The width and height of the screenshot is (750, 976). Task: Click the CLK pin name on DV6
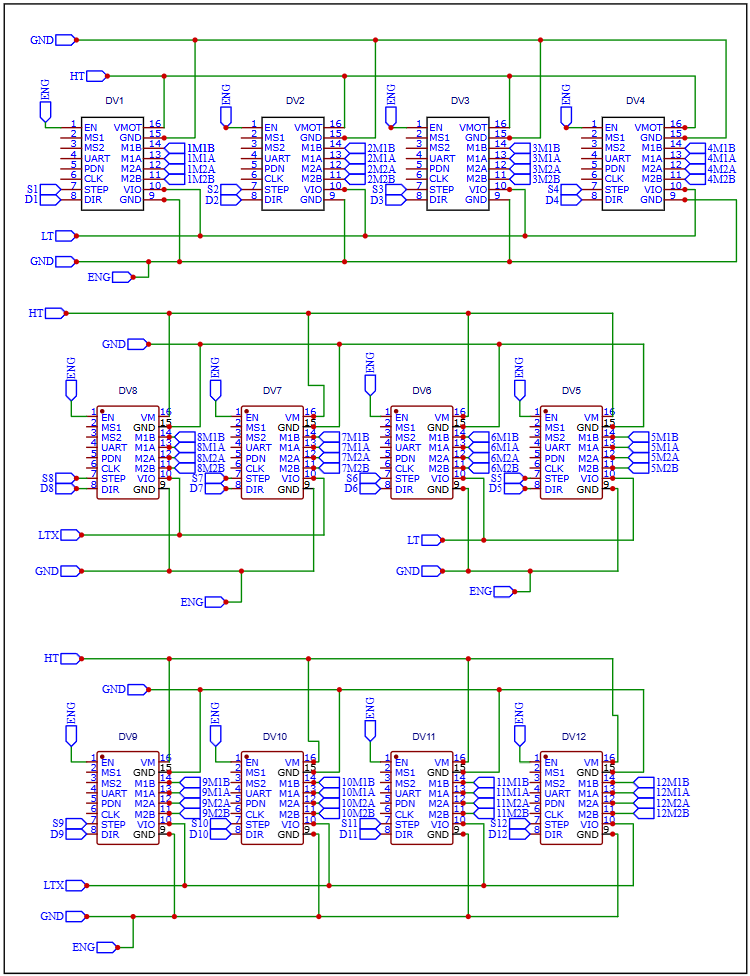404,469
